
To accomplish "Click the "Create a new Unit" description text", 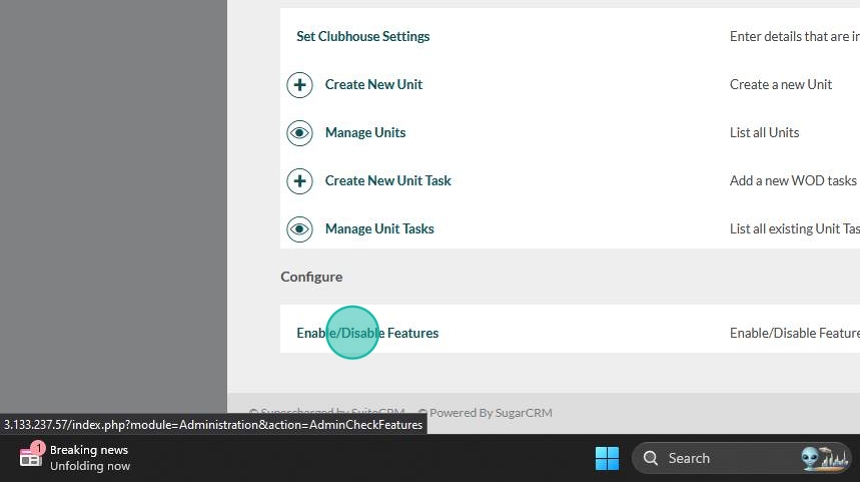I will [780, 85].
